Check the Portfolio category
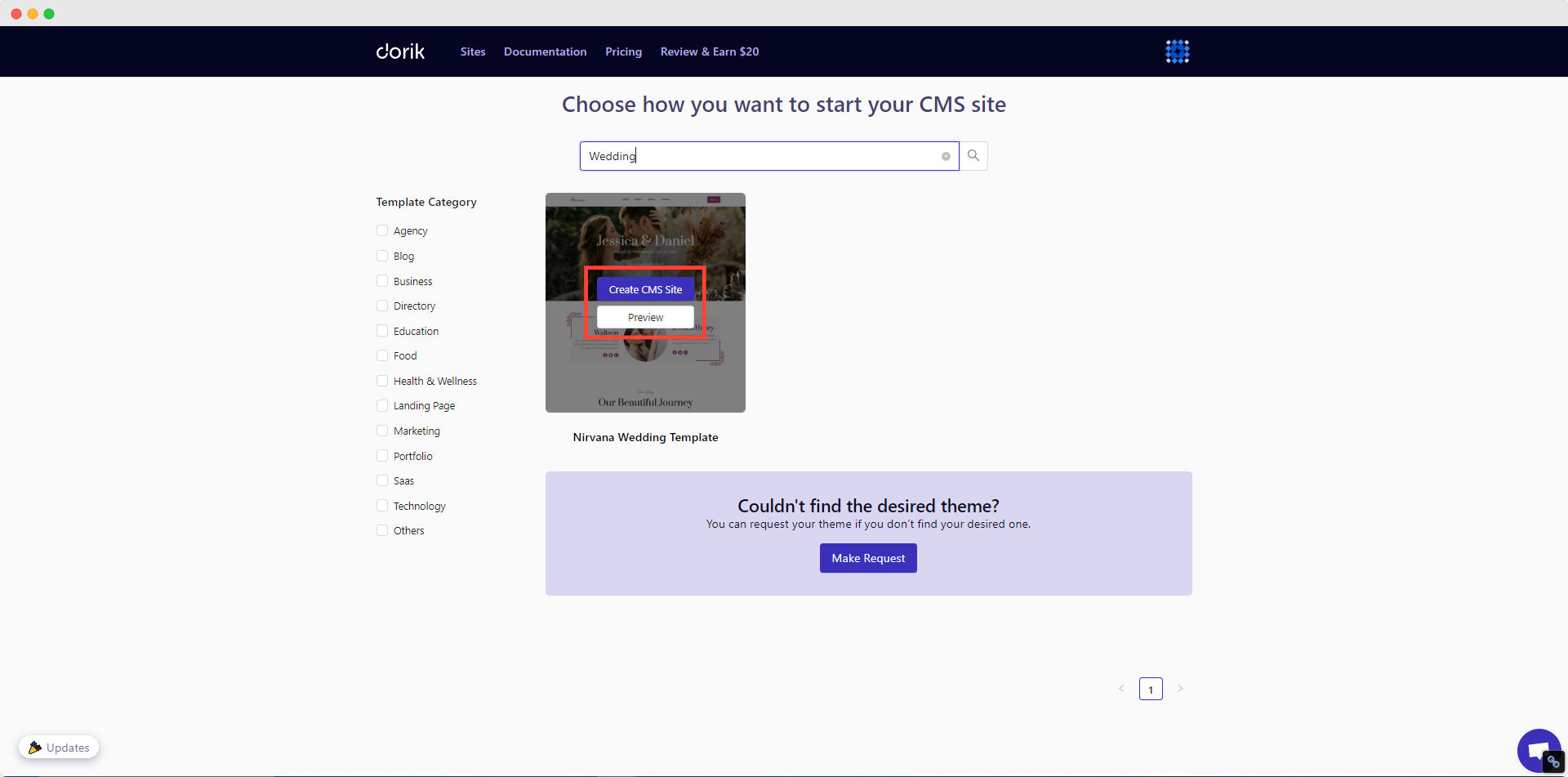The image size is (1568, 777). click(x=382, y=456)
